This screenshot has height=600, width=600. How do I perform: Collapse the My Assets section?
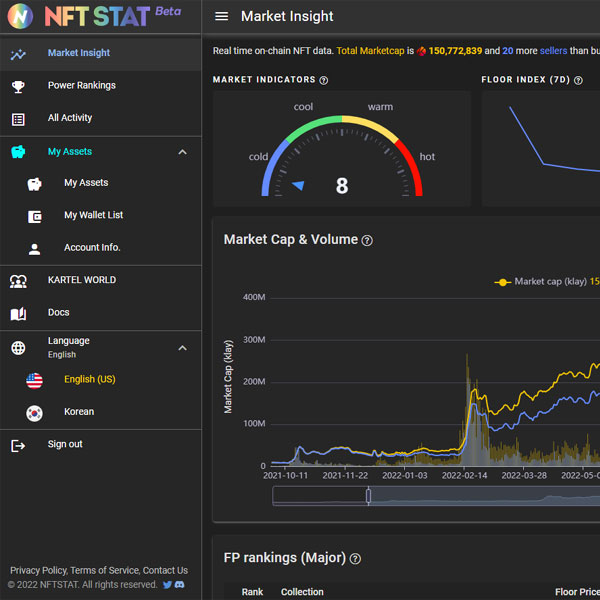[182, 152]
